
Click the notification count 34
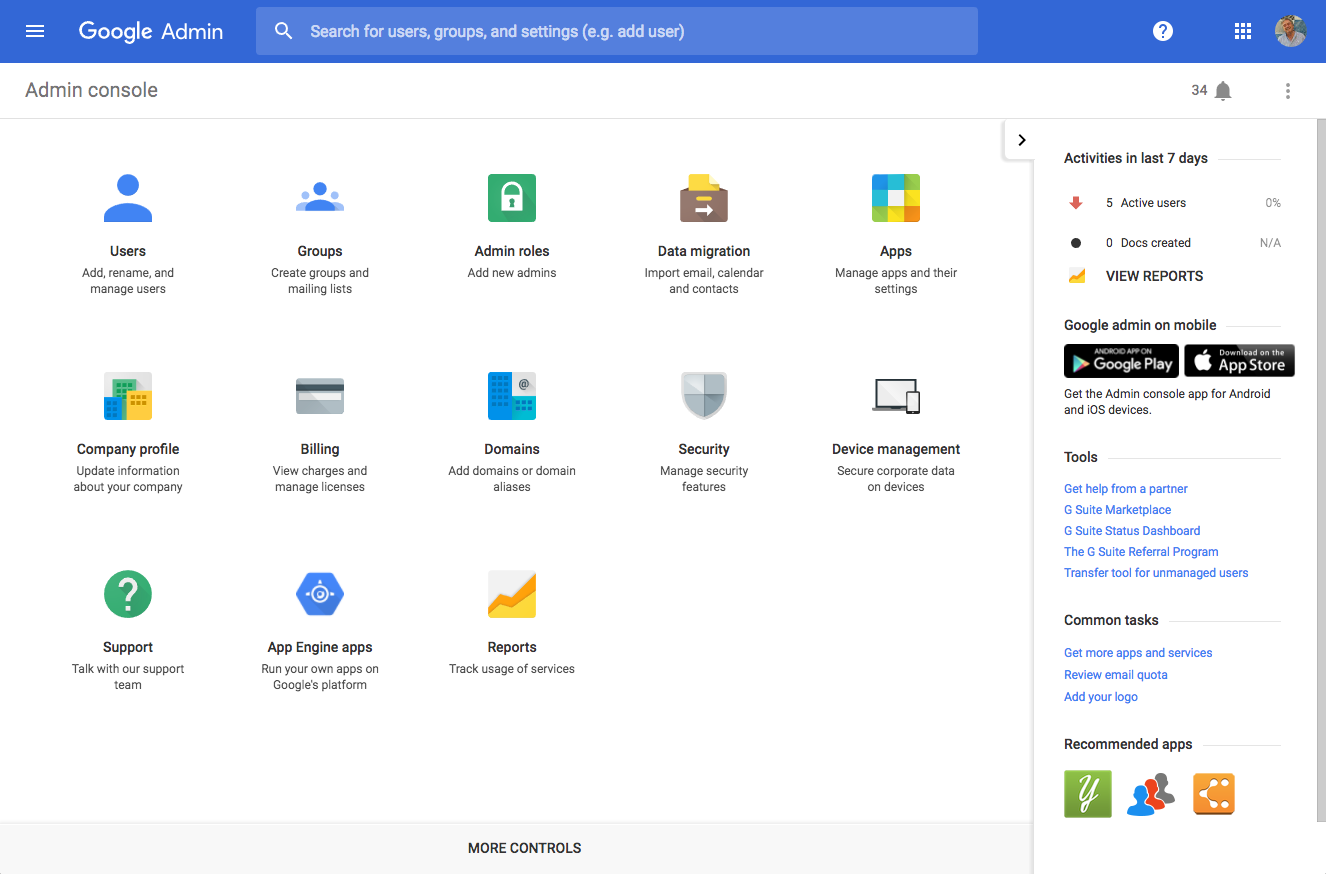tap(1199, 90)
